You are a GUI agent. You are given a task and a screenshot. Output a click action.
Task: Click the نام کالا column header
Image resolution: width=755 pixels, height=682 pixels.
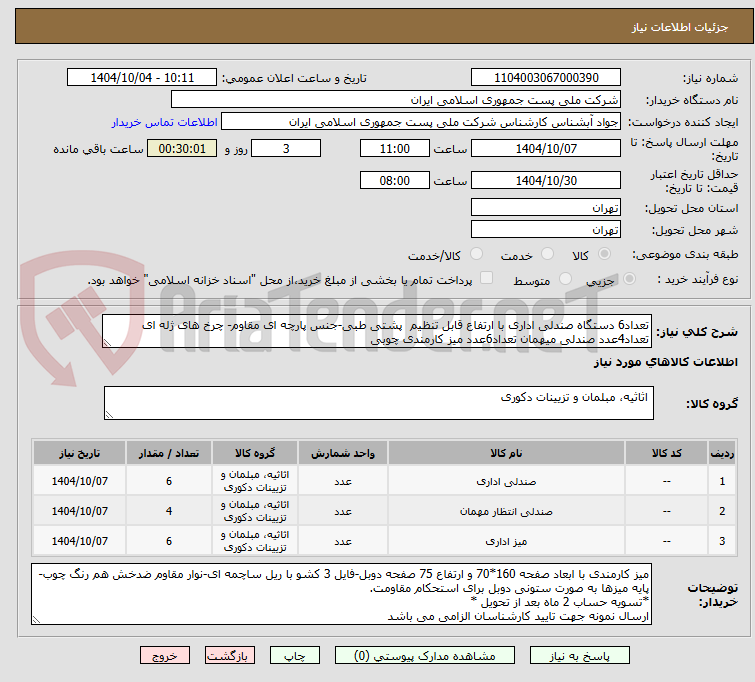coord(506,453)
